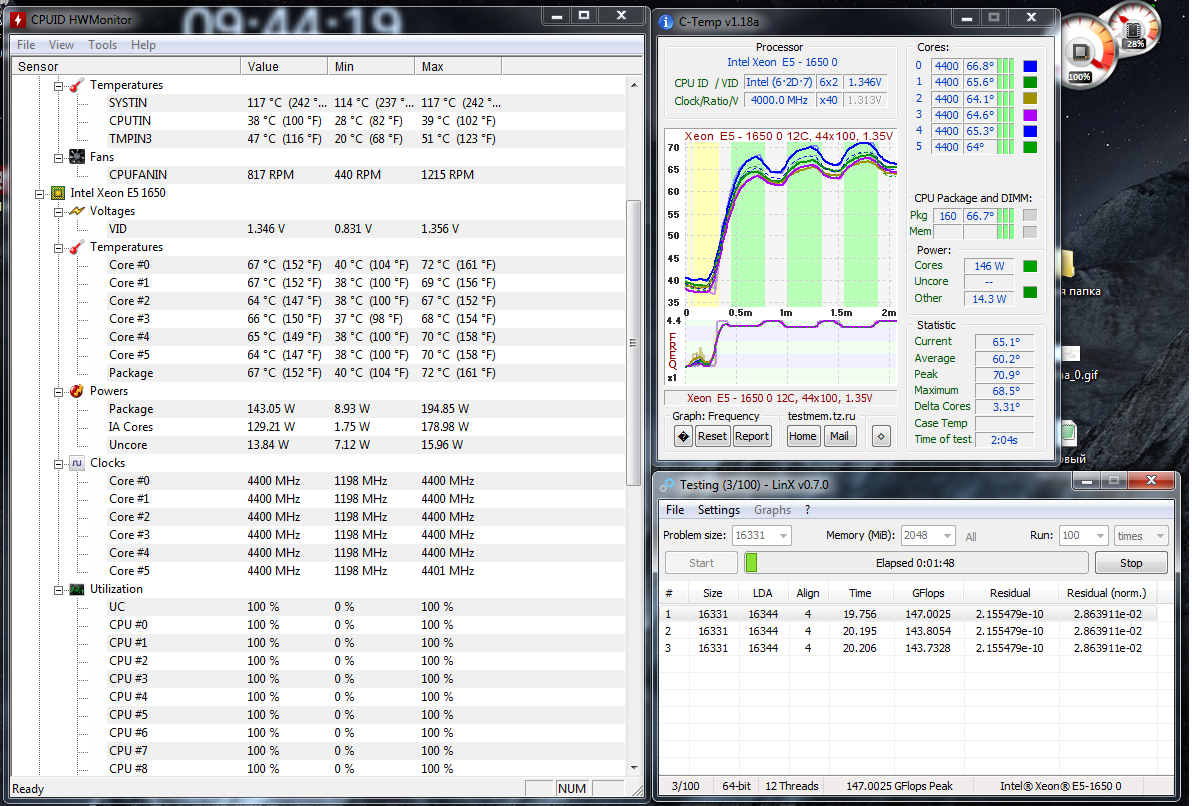
Task: Open LinX Settings menu
Action: 718,510
